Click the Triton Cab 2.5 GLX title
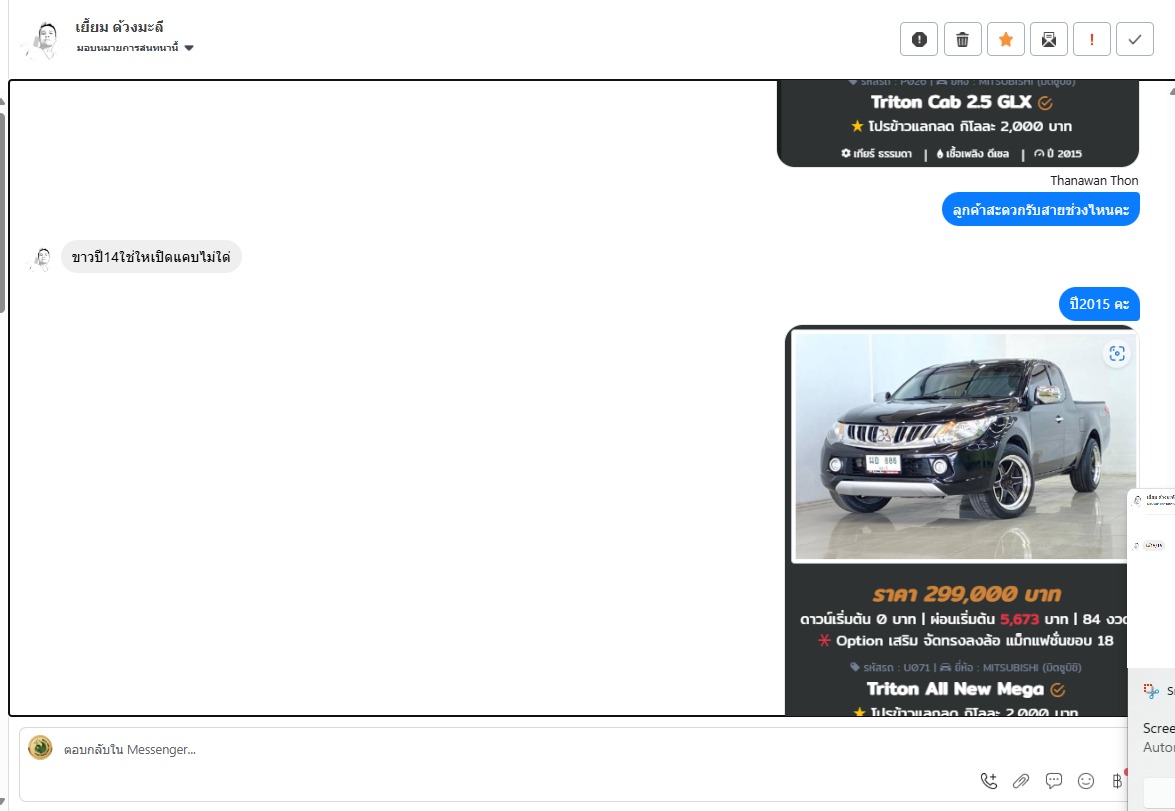 click(x=952, y=102)
